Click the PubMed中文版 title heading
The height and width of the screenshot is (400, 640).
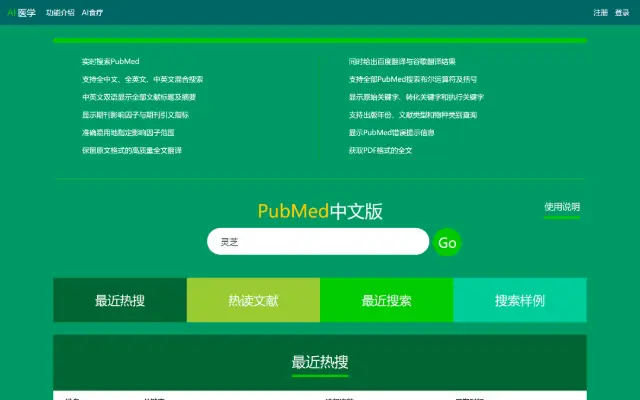(320, 211)
